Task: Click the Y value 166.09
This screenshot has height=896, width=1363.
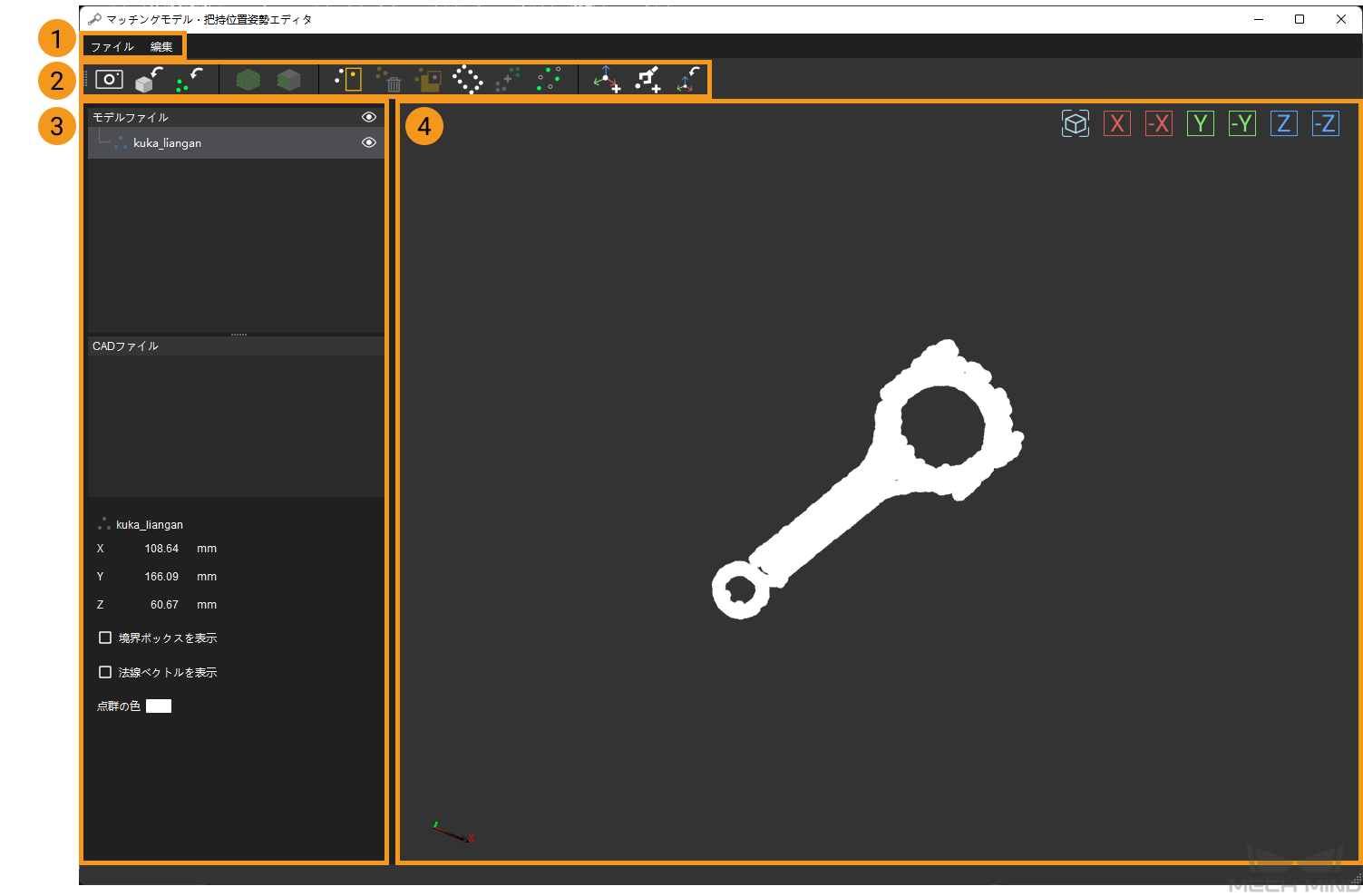Action: (161, 577)
